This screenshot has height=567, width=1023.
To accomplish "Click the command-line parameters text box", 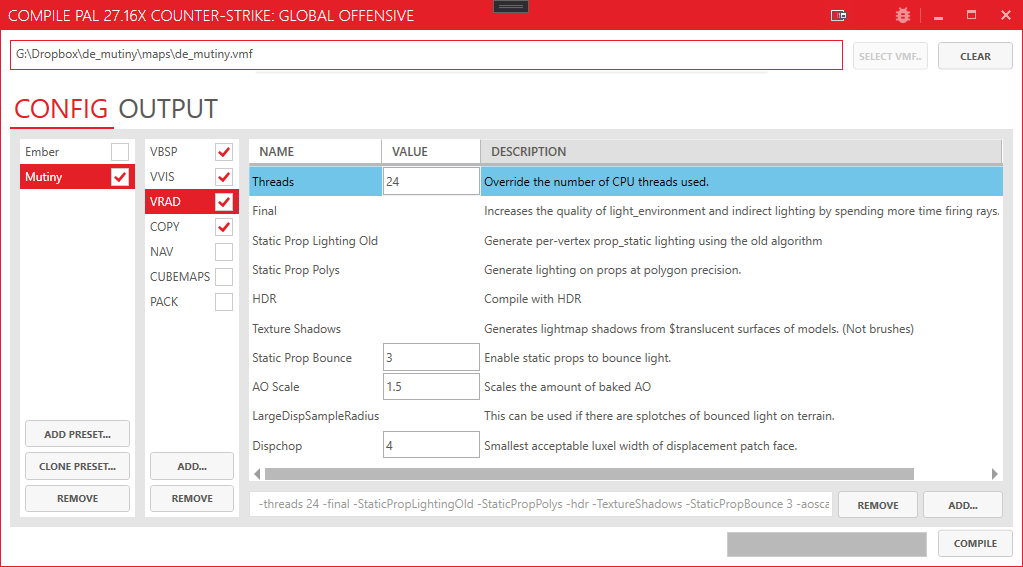I will (x=541, y=504).
